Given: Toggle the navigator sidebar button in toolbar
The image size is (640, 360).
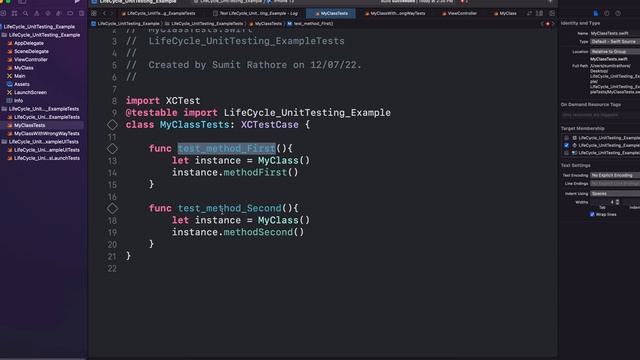Looking at the screenshot, I should (22, 2).
